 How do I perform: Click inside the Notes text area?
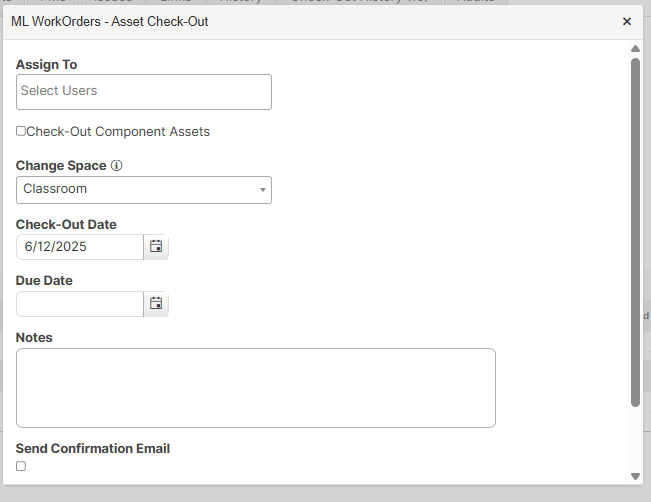pyautogui.click(x=256, y=388)
